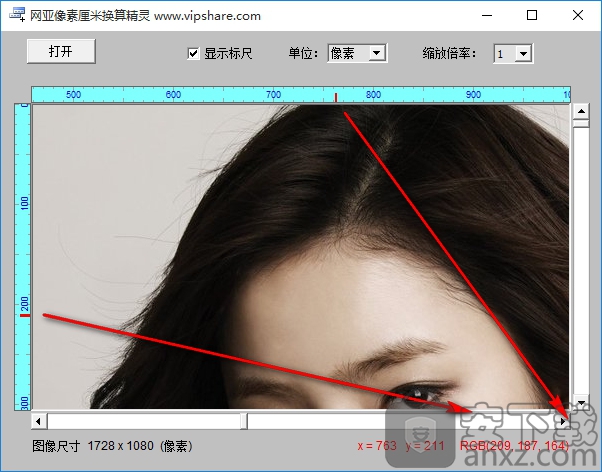Click the vertical scrollbar down arrow
Screen dimensions: 602x472
point(581,402)
